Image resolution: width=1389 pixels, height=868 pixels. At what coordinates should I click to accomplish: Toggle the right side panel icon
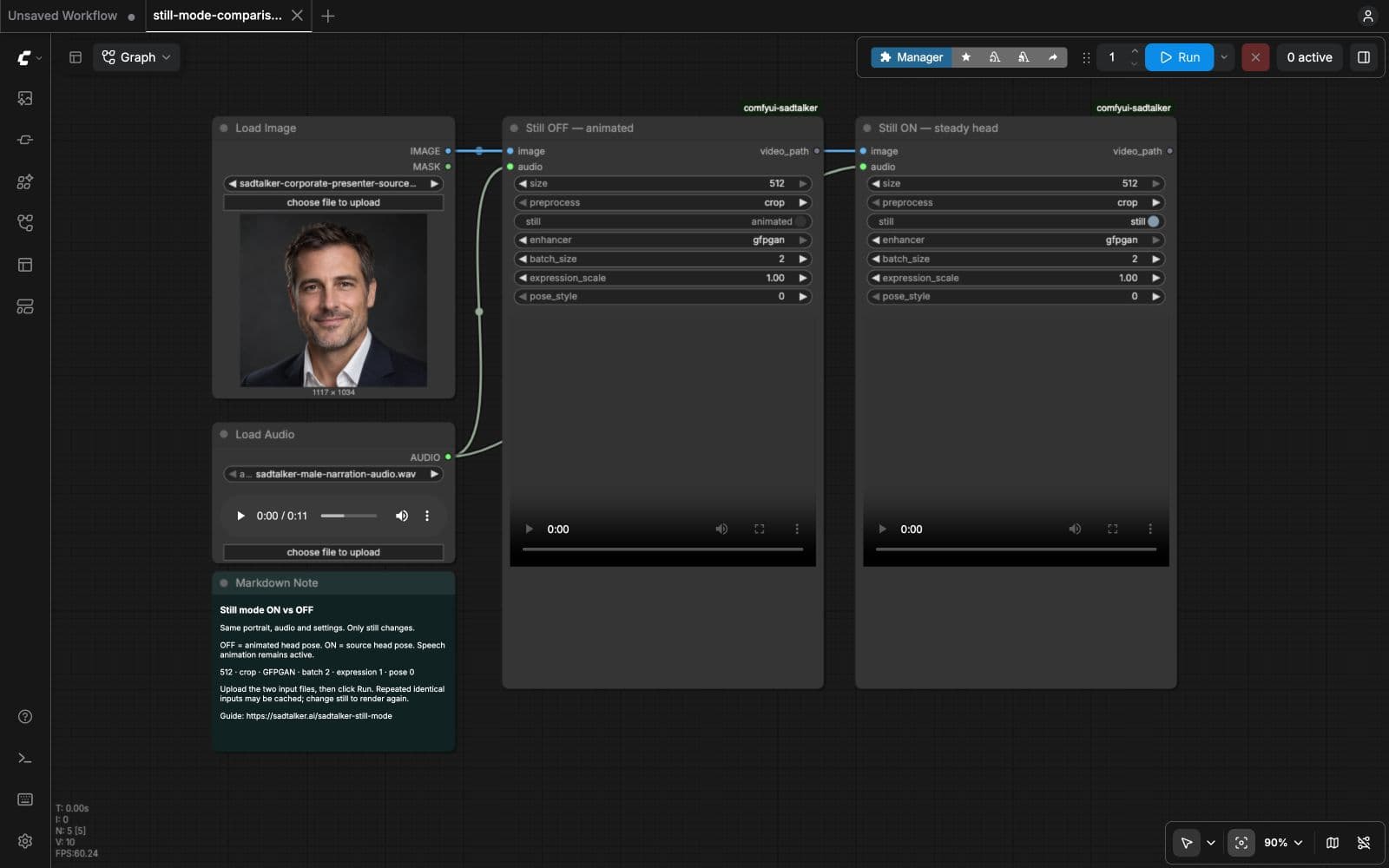pos(1364,57)
